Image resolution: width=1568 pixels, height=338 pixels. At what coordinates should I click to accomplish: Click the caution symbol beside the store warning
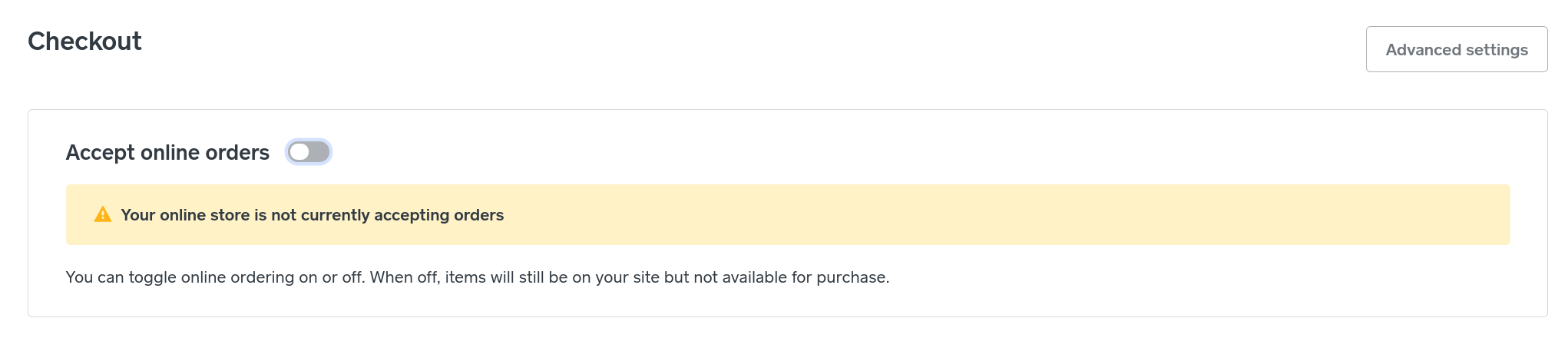click(x=102, y=215)
